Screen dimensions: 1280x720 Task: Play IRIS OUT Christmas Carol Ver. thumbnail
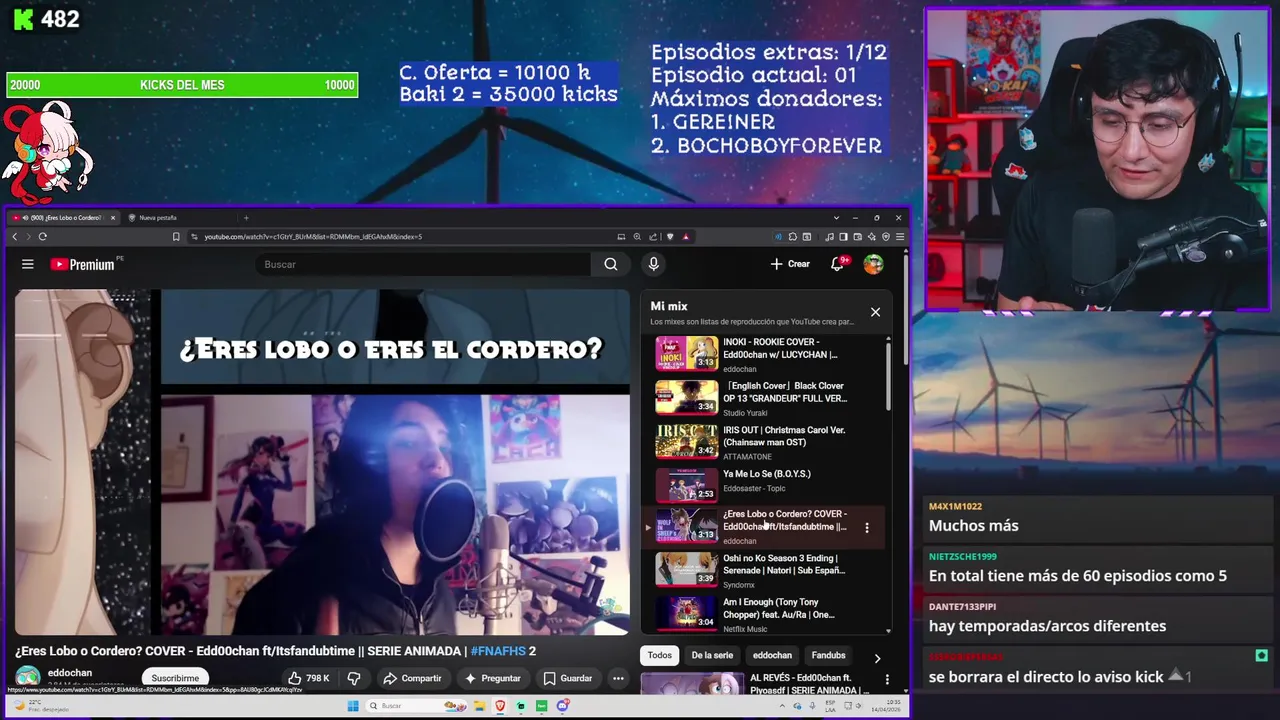tap(687, 441)
